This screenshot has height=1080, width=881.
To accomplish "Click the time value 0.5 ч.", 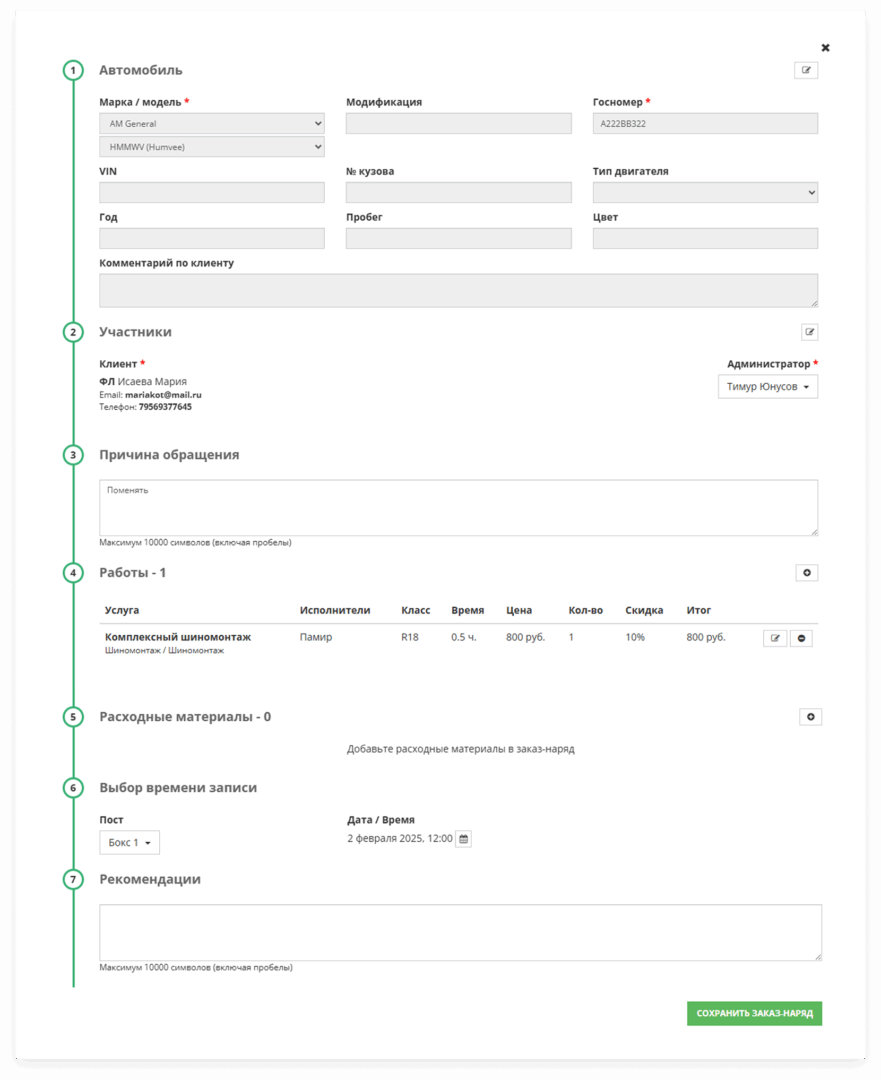I will (464, 637).
